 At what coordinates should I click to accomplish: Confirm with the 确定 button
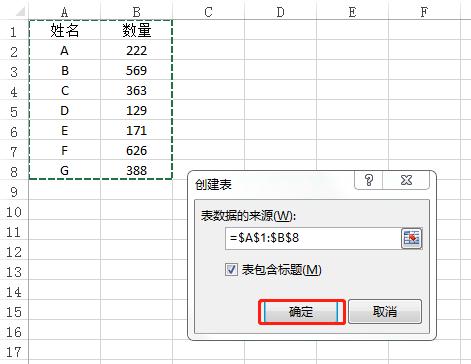pyautogui.click(x=301, y=312)
